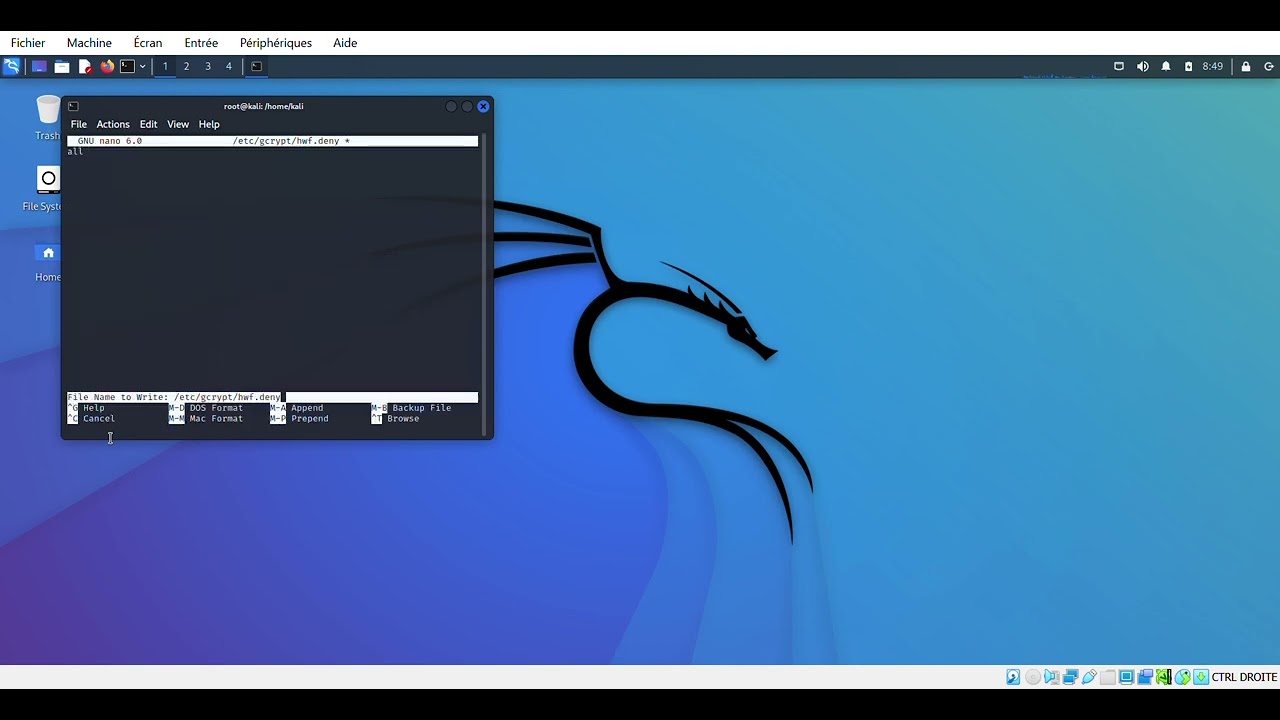Screen dimensions: 1280x720
Task: Open the file manager panel launcher
Action: pos(62,66)
